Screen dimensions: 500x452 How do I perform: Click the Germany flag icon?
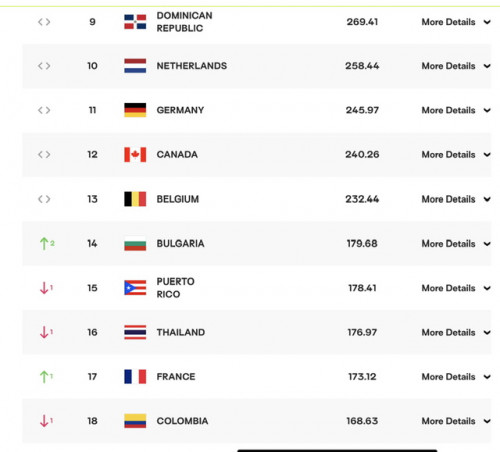pyautogui.click(x=135, y=110)
